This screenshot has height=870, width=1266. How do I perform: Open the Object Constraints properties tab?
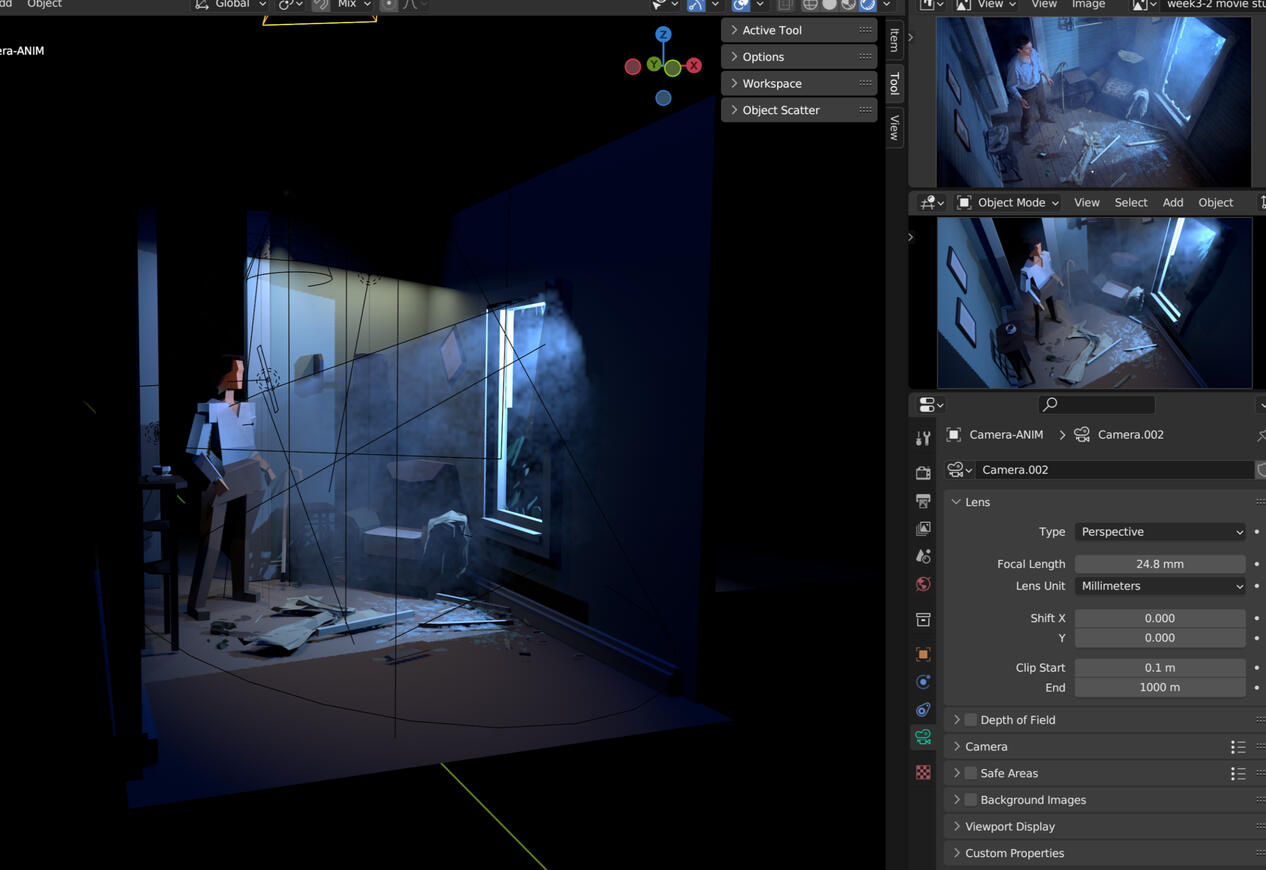tap(923, 709)
